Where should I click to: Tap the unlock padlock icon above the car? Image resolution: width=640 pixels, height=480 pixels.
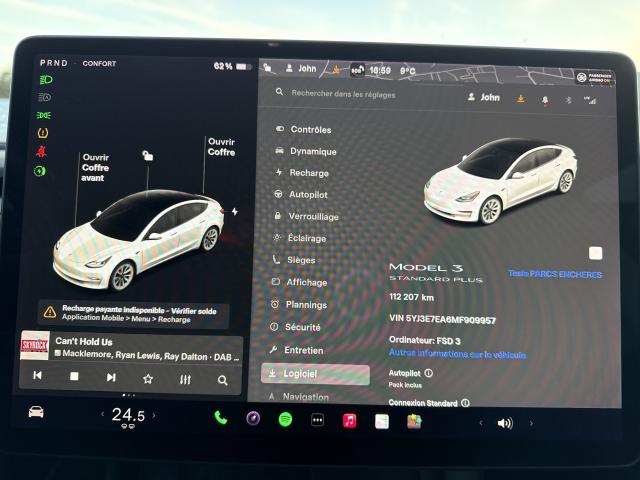pos(147,155)
